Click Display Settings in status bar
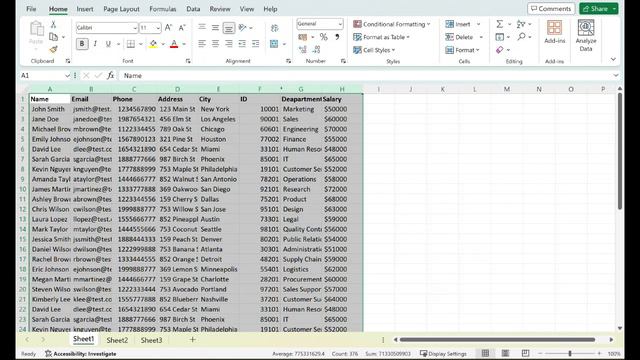 443,354
